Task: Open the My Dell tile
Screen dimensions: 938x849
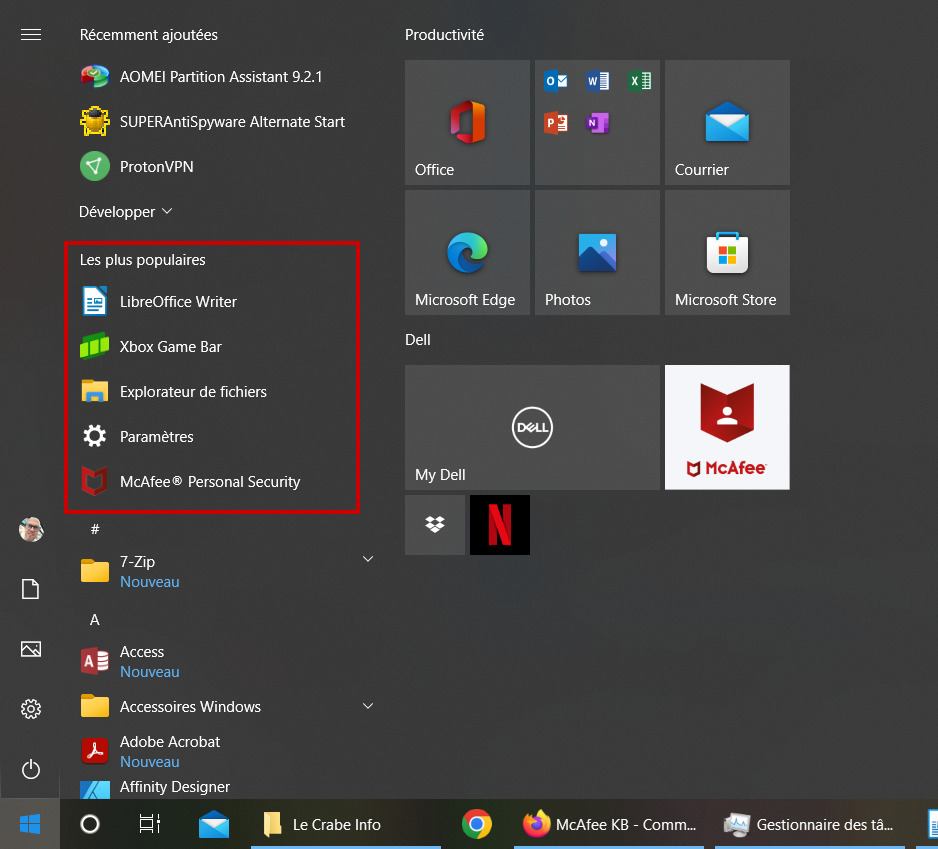Action: point(532,427)
